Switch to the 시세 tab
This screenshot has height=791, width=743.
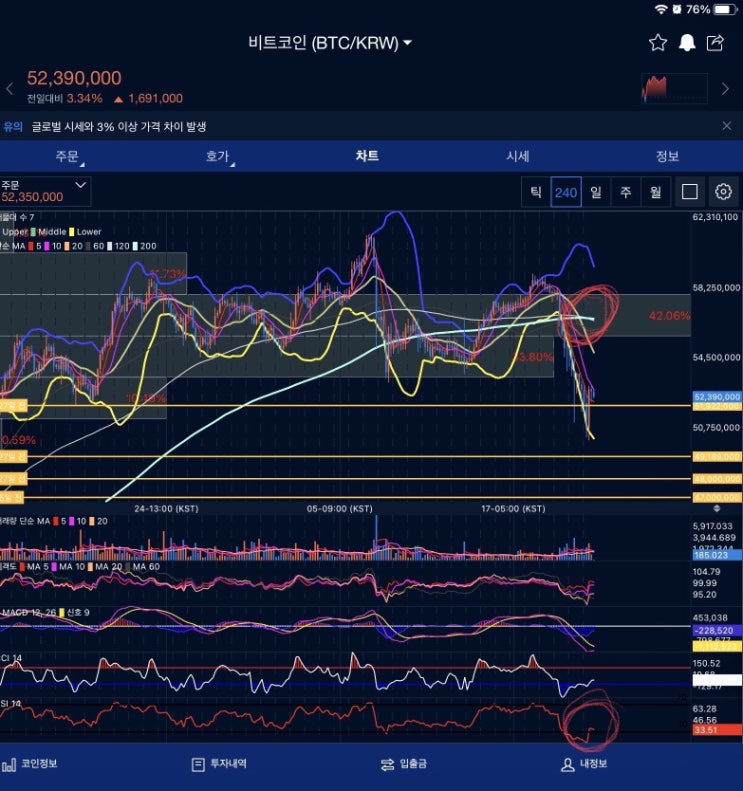pos(518,156)
